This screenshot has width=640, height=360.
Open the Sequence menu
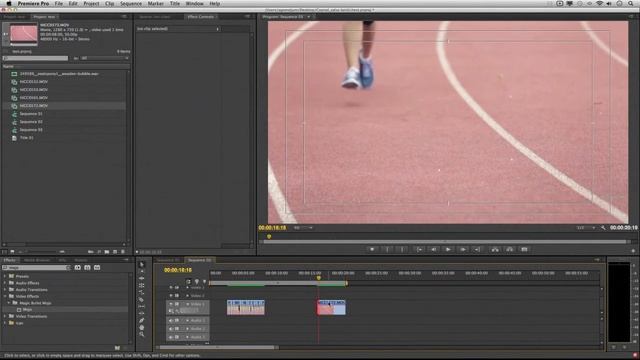tap(131, 3)
